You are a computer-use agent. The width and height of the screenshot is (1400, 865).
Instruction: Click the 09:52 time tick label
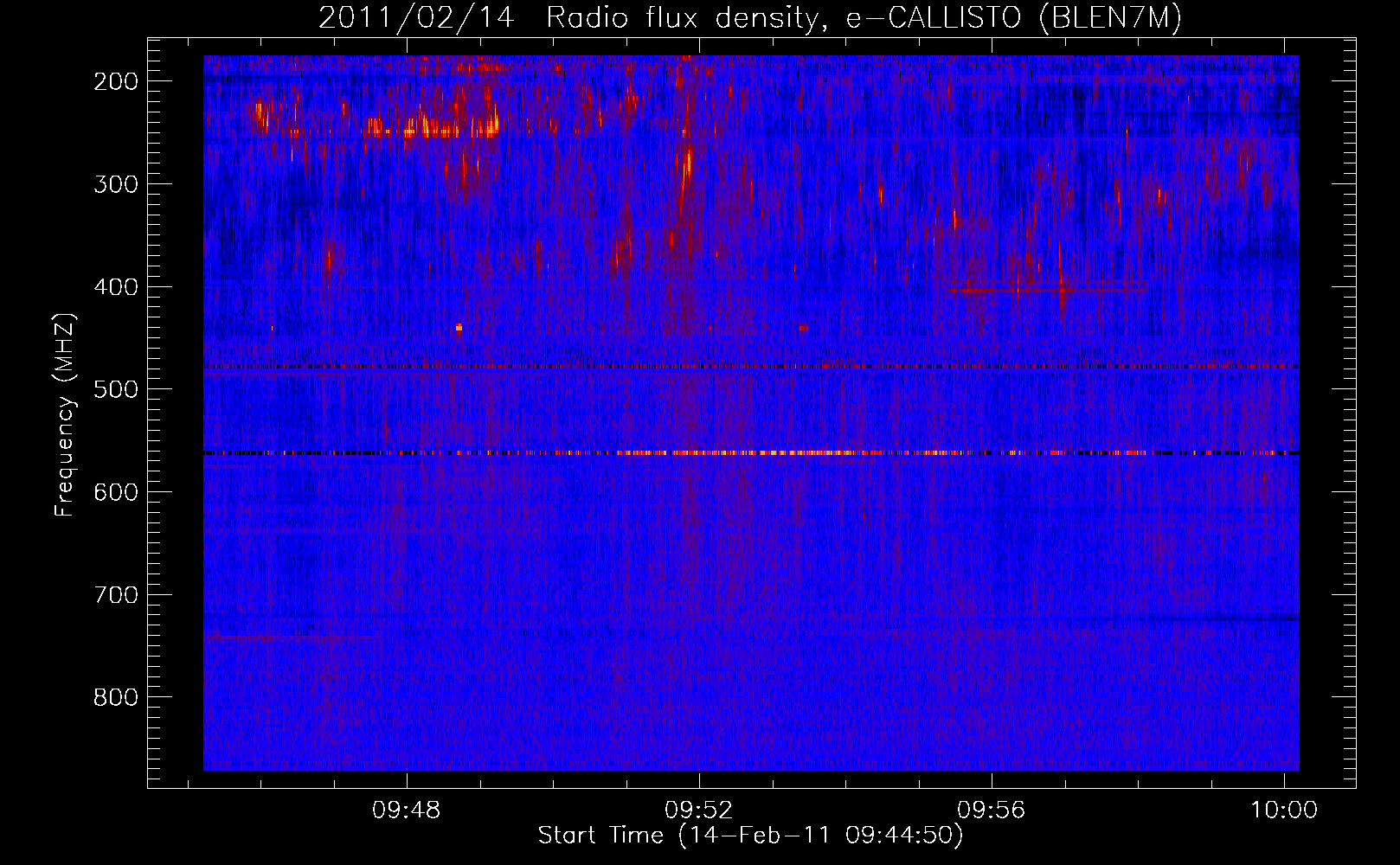point(698,811)
